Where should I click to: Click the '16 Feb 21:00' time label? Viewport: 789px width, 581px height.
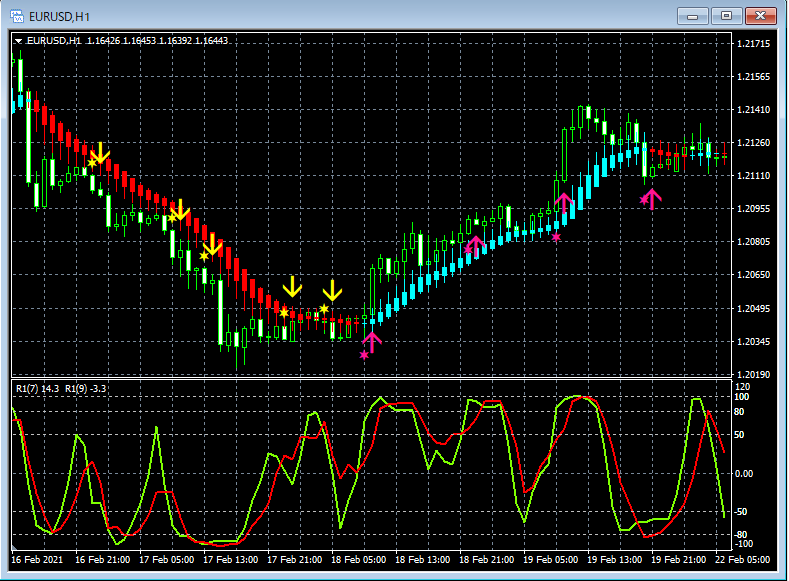102,559
